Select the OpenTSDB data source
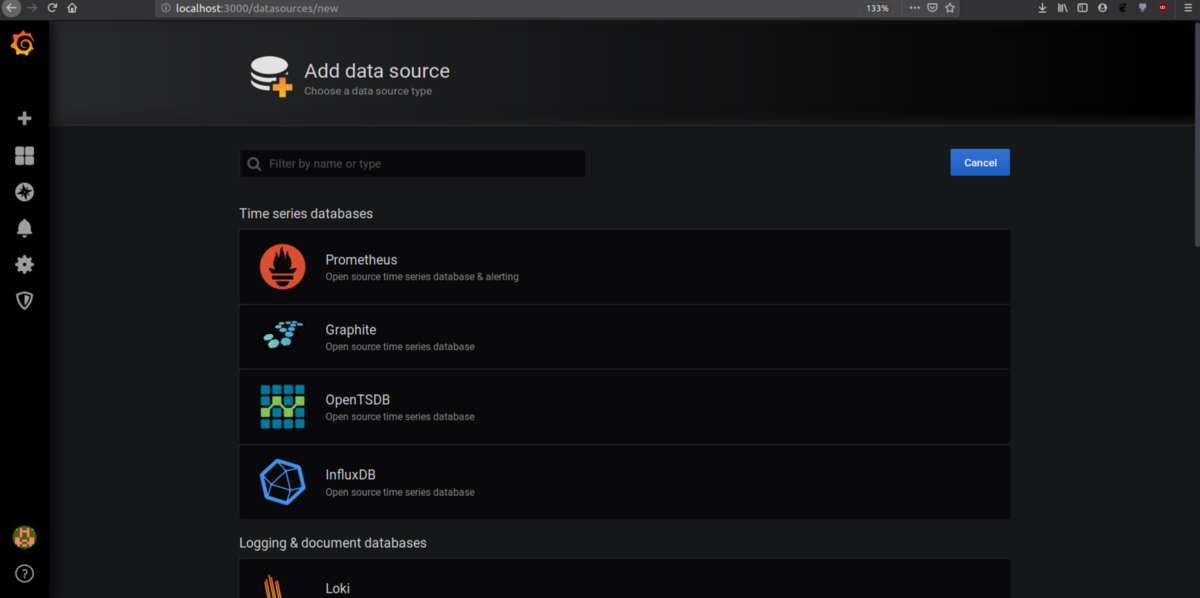Image resolution: width=1200 pixels, height=598 pixels. click(624, 407)
